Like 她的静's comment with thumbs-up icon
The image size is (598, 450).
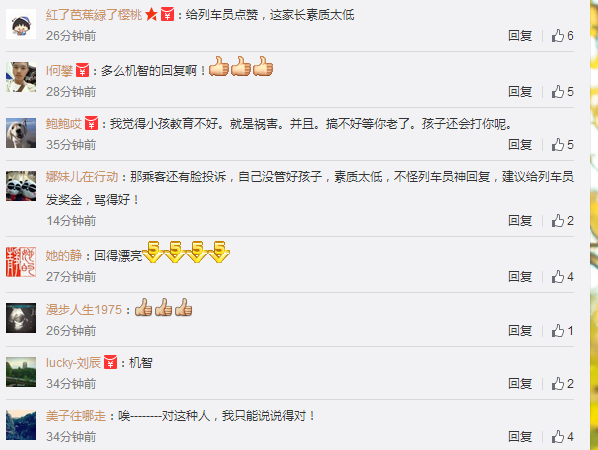click(x=558, y=276)
